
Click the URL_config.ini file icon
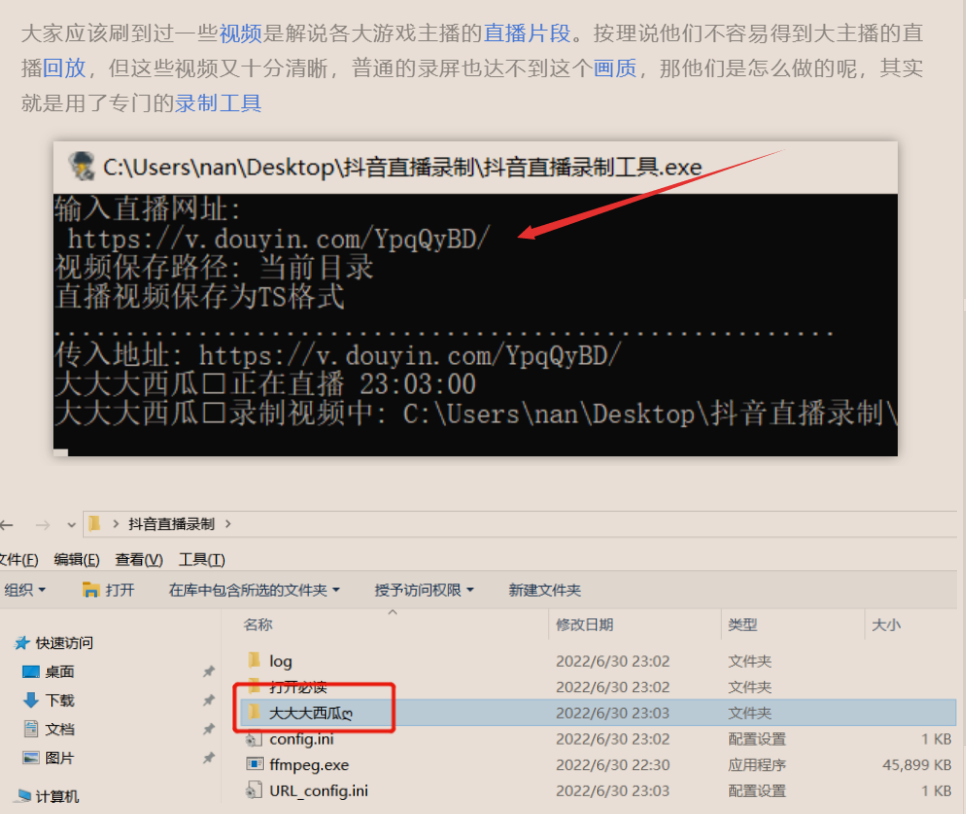(254, 791)
